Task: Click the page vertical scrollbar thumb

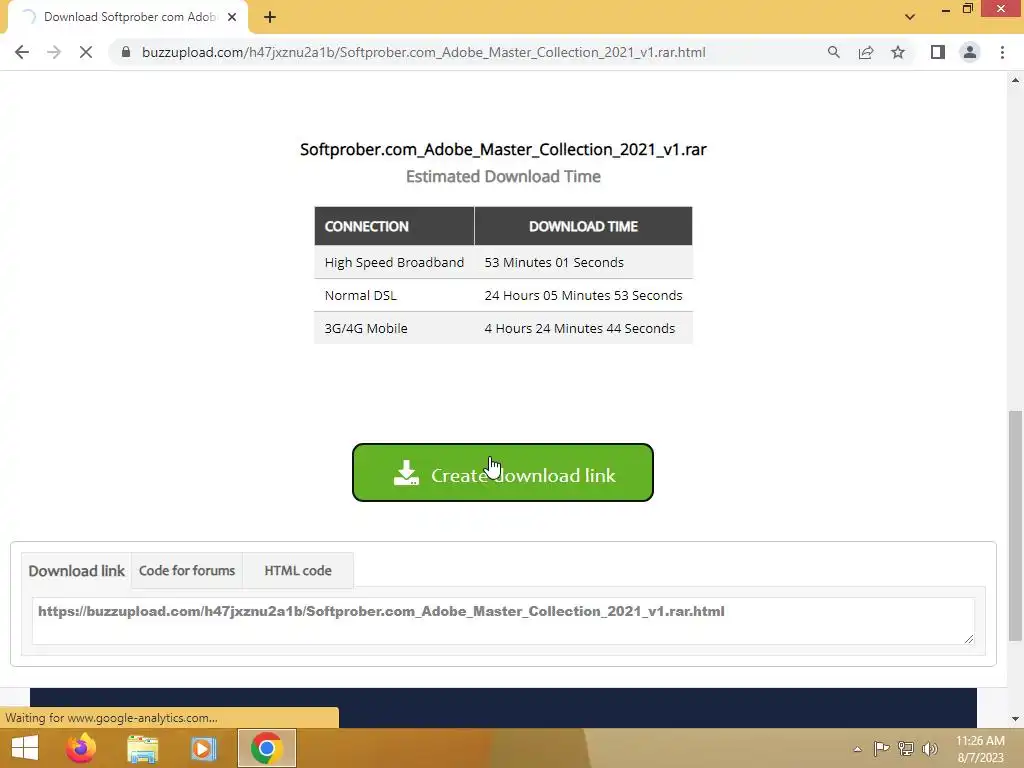Action: 1015,526
